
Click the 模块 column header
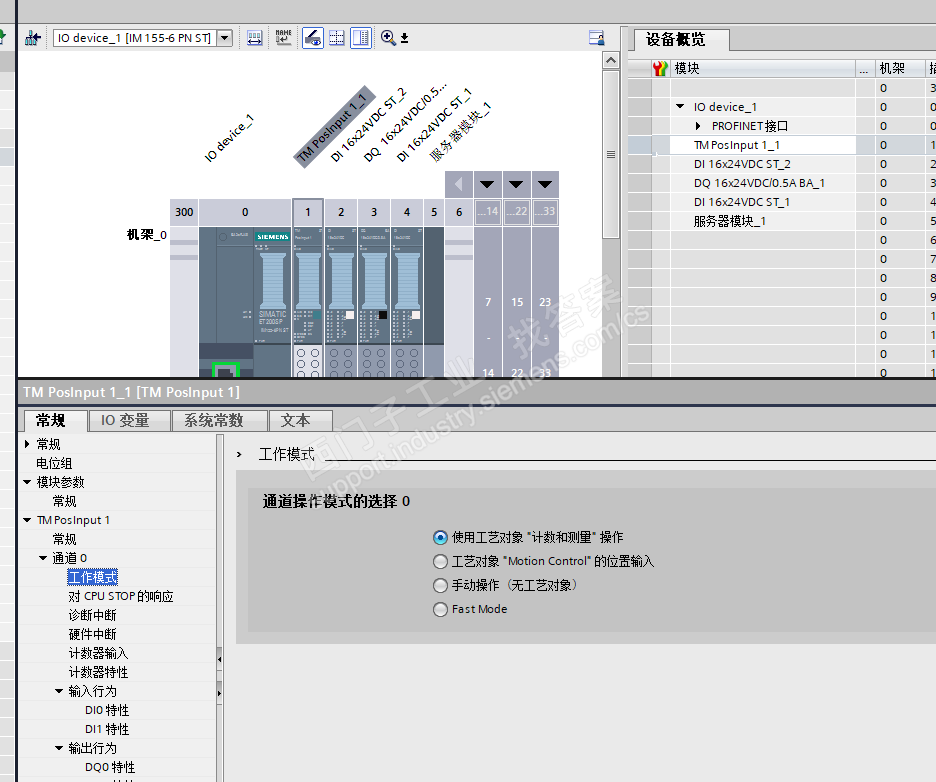pos(763,69)
